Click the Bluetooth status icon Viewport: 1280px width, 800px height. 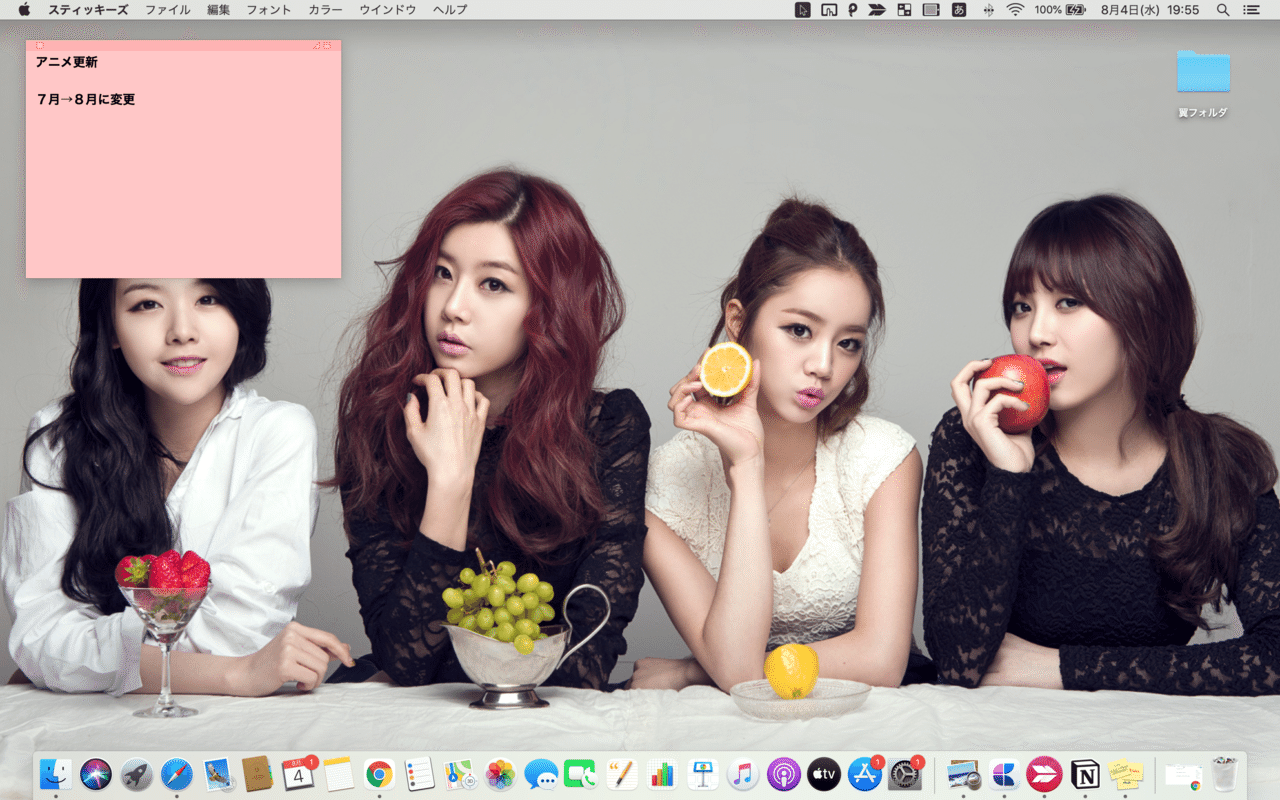point(988,10)
